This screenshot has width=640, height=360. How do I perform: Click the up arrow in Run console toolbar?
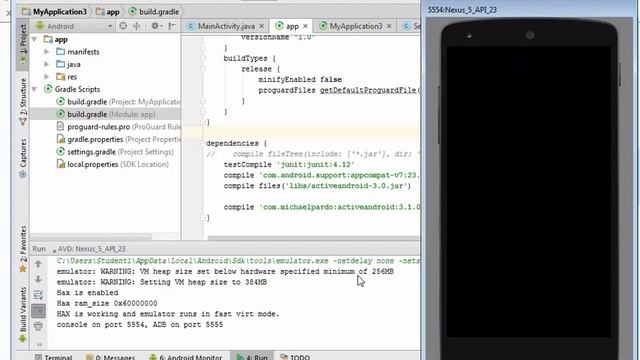(x=38, y=264)
